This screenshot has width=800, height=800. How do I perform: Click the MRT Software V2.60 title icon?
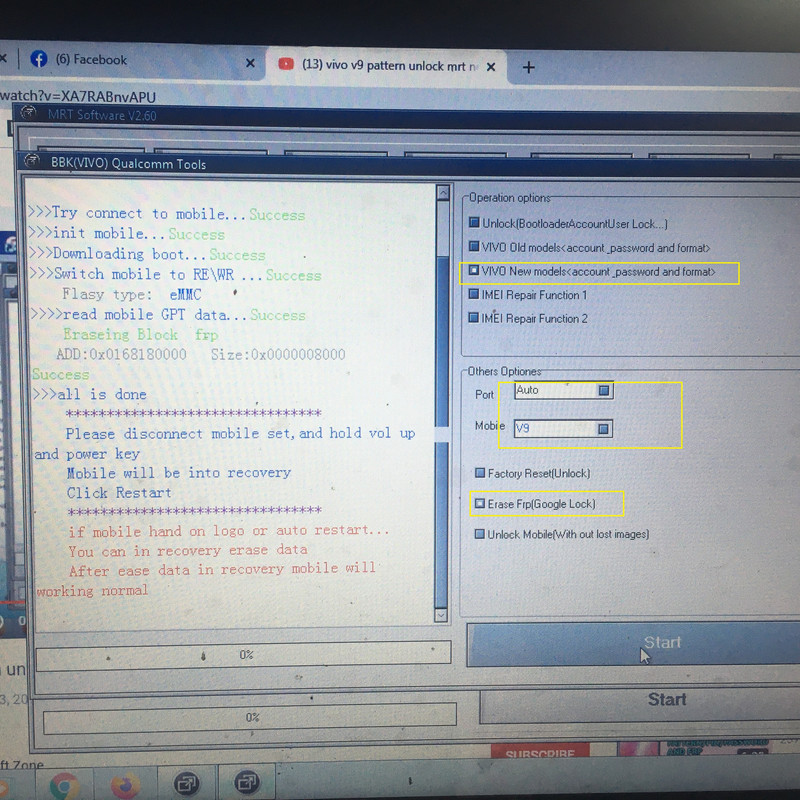click(x=28, y=113)
